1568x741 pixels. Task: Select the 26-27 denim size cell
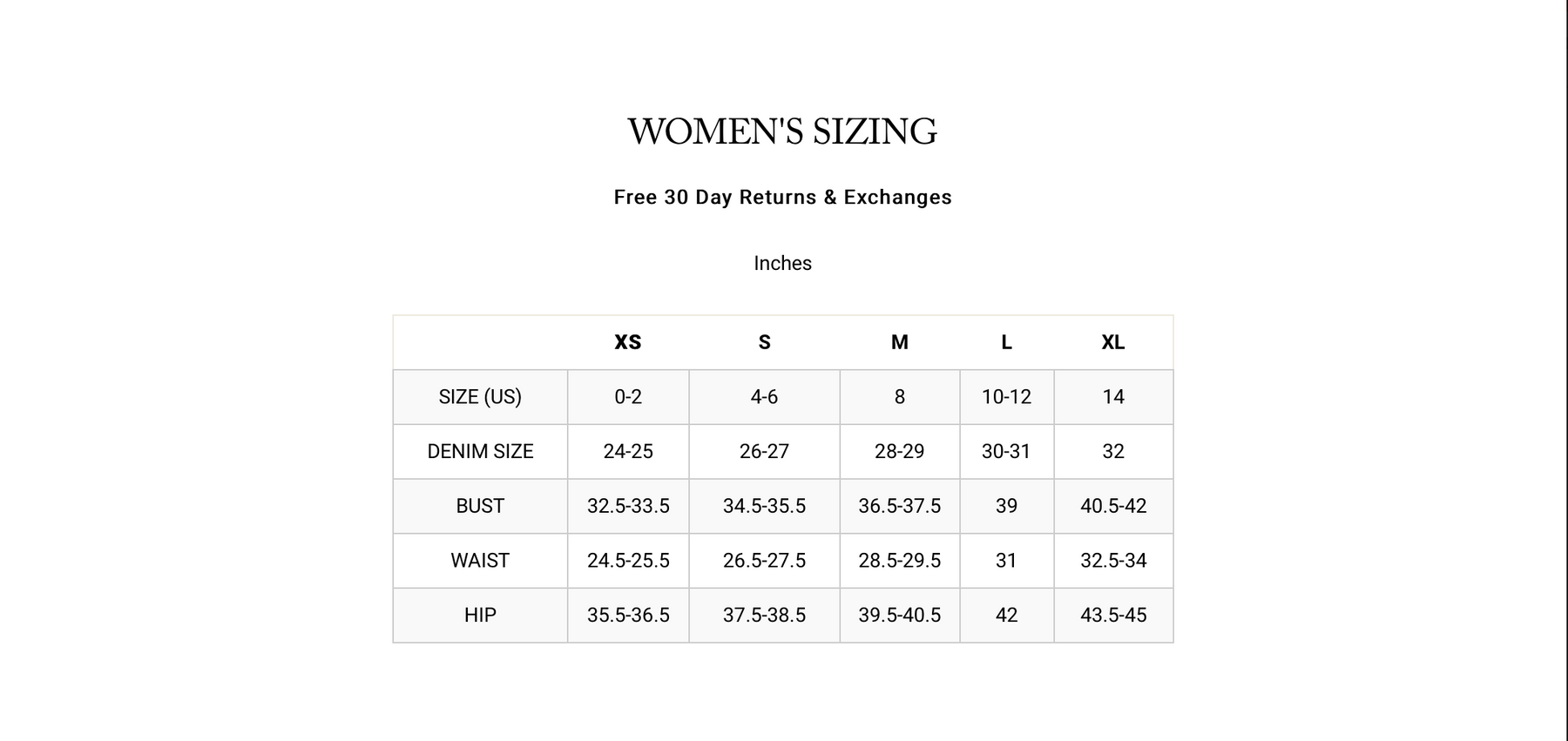point(764,451)
